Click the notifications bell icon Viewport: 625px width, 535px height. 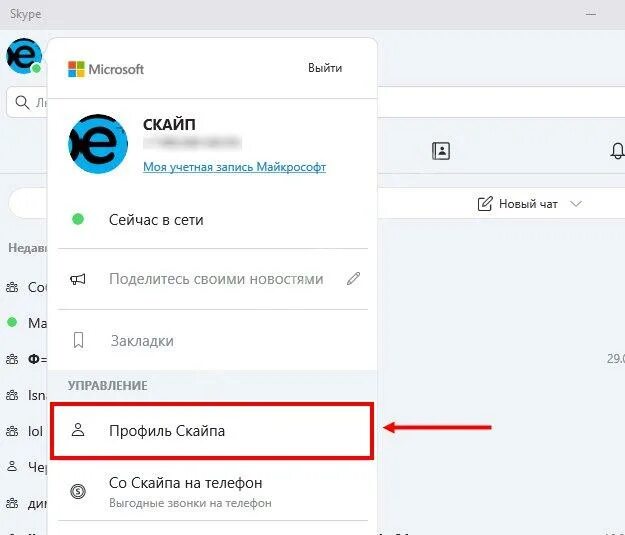pos(617,151)
